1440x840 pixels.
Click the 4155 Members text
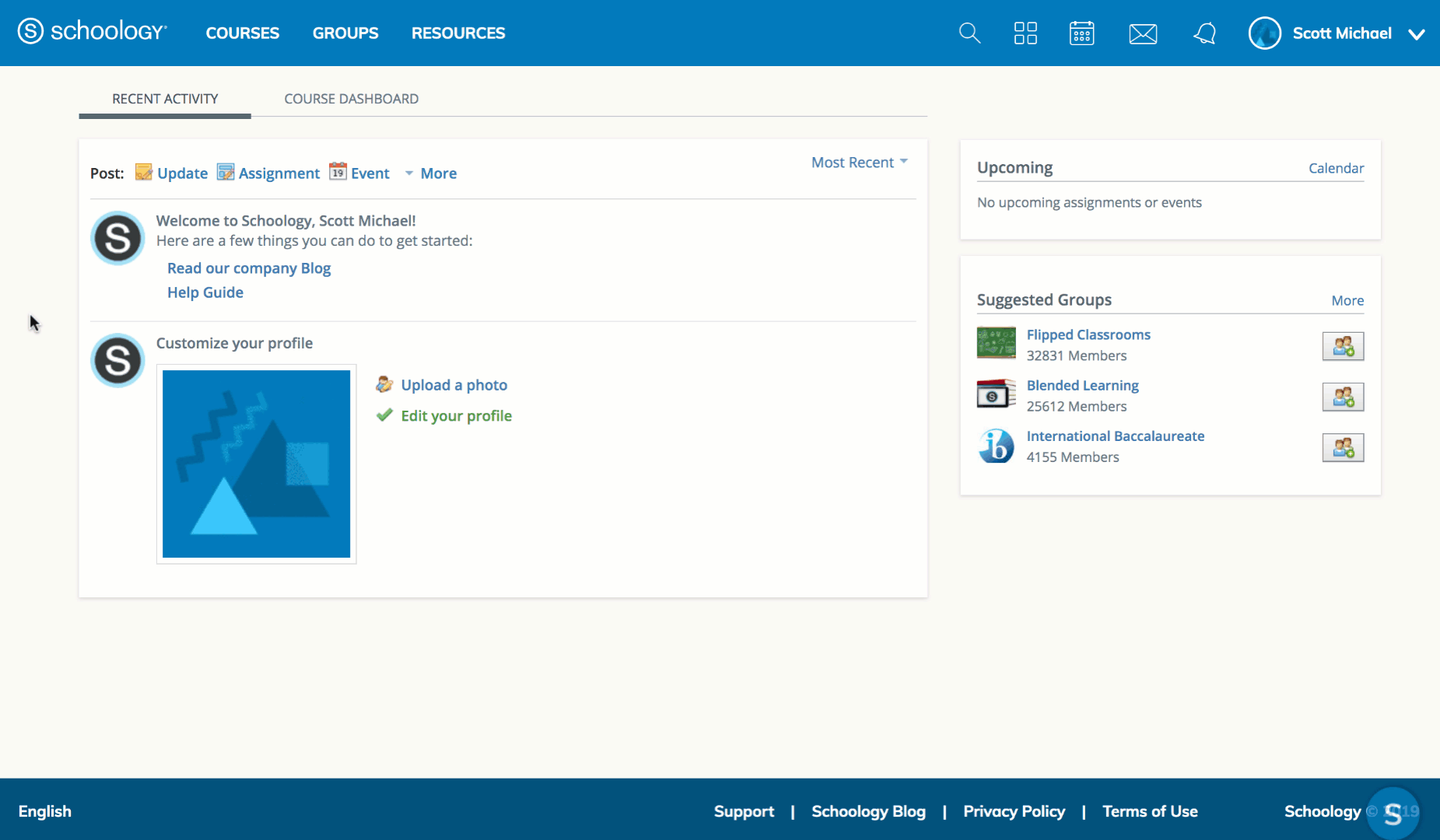pos(1073,457)
